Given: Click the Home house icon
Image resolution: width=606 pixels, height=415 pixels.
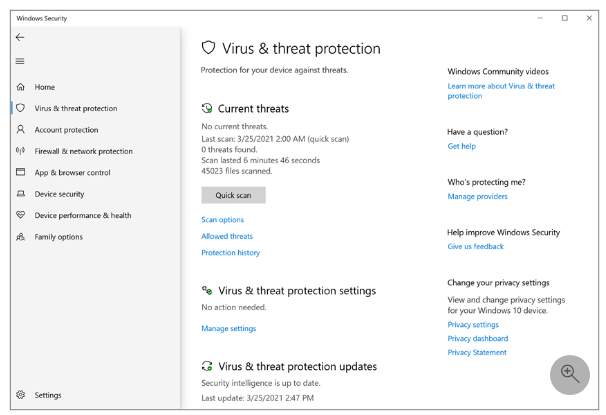Looking at the screenshot, I should pyautogui.click(x=20, y=87).
